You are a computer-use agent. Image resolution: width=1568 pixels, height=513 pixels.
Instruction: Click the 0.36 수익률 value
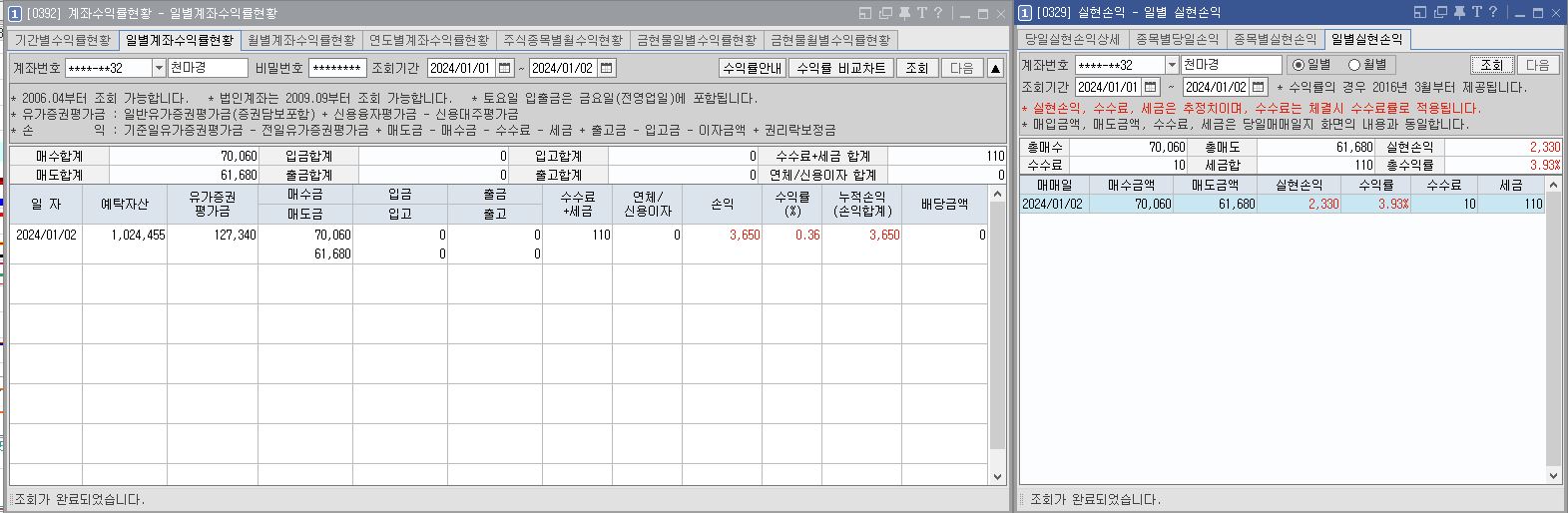(x=807, y=236)
